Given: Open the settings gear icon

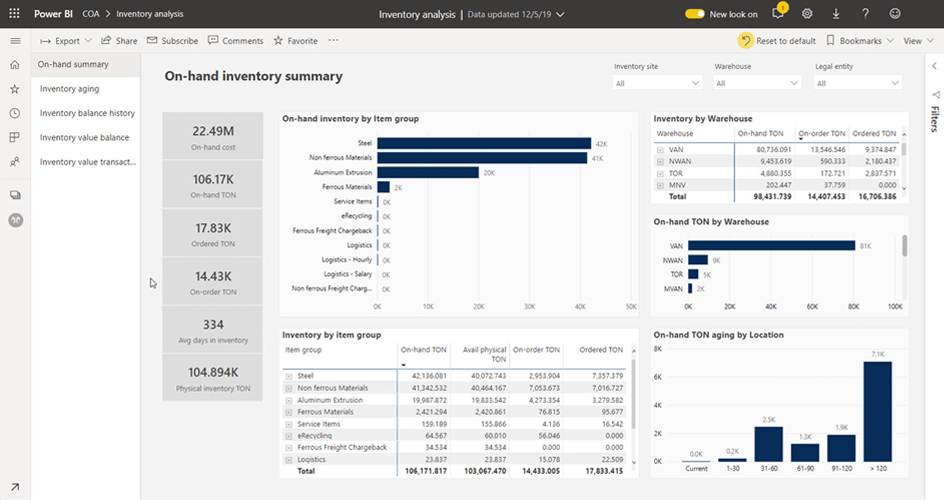Looking at the screenshot, I should pos(807,14).
